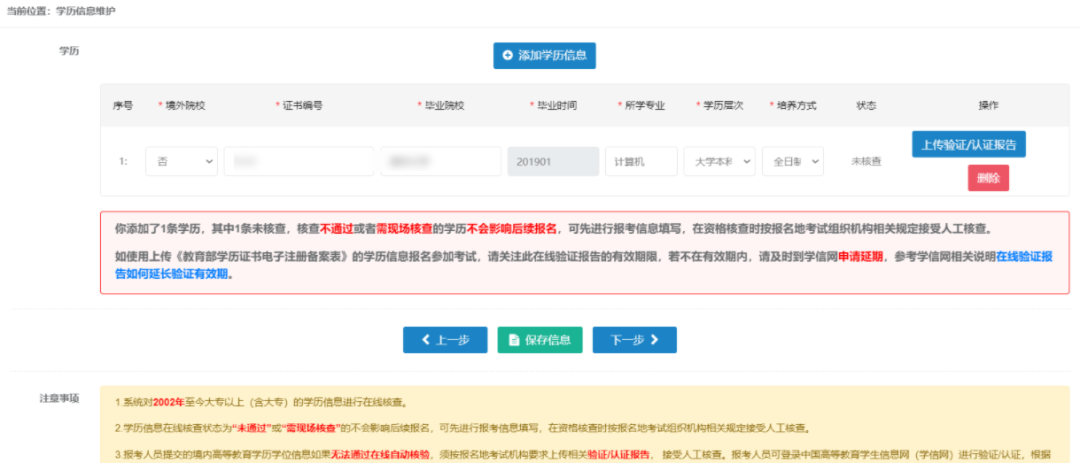Select the 毕业院校 text field
The width and height of the screenshot is (1080, 463).
pyautogui.click(x=440, y=161)
